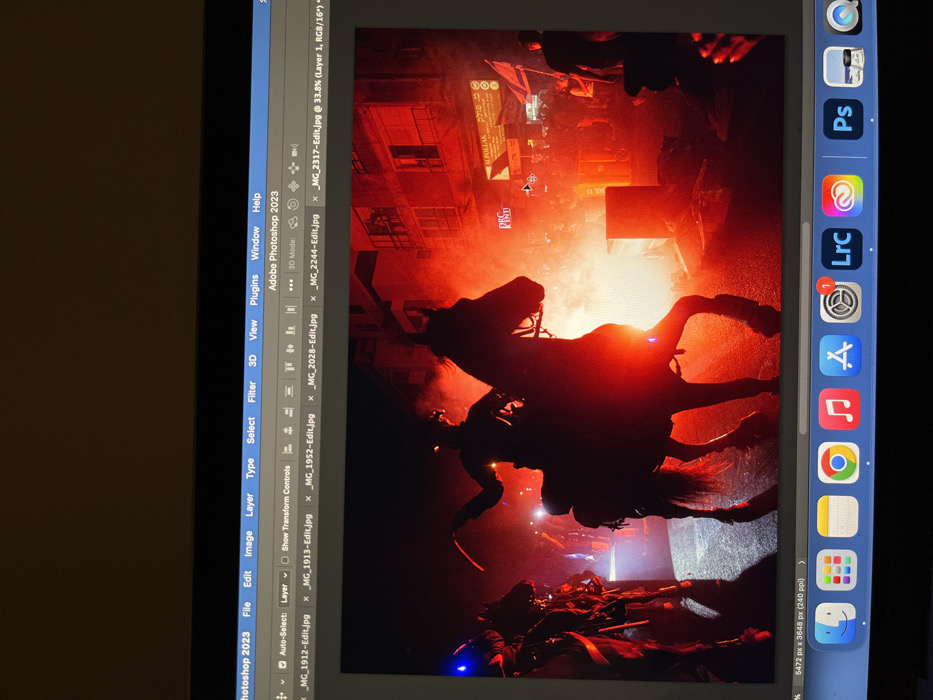Open the Auto-Select Layer dropdown

284,587
